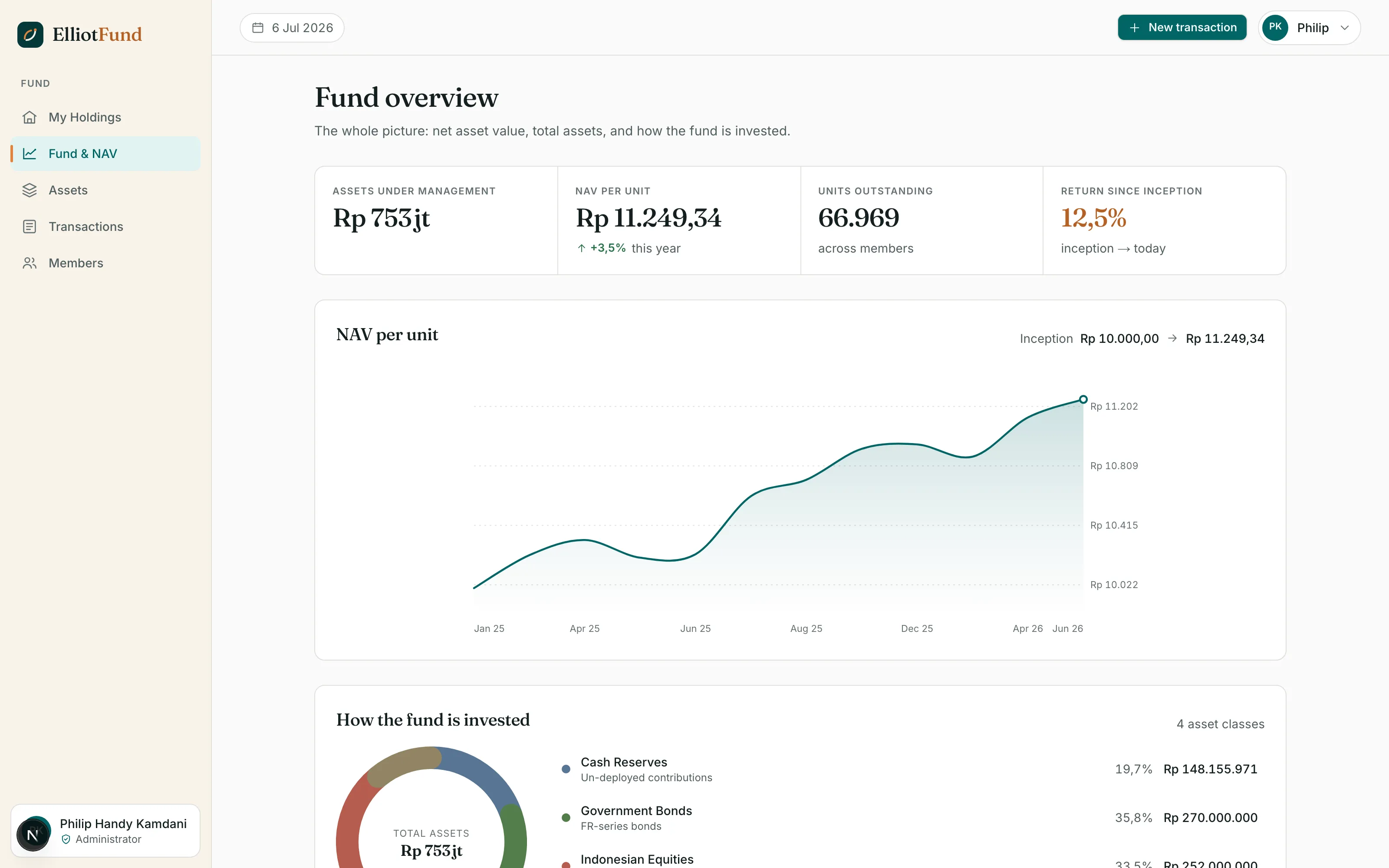The height and width of the screenshot is (868, 1389).
Task: Click the Indonesian Equities row label
Action: pos(637,859)
